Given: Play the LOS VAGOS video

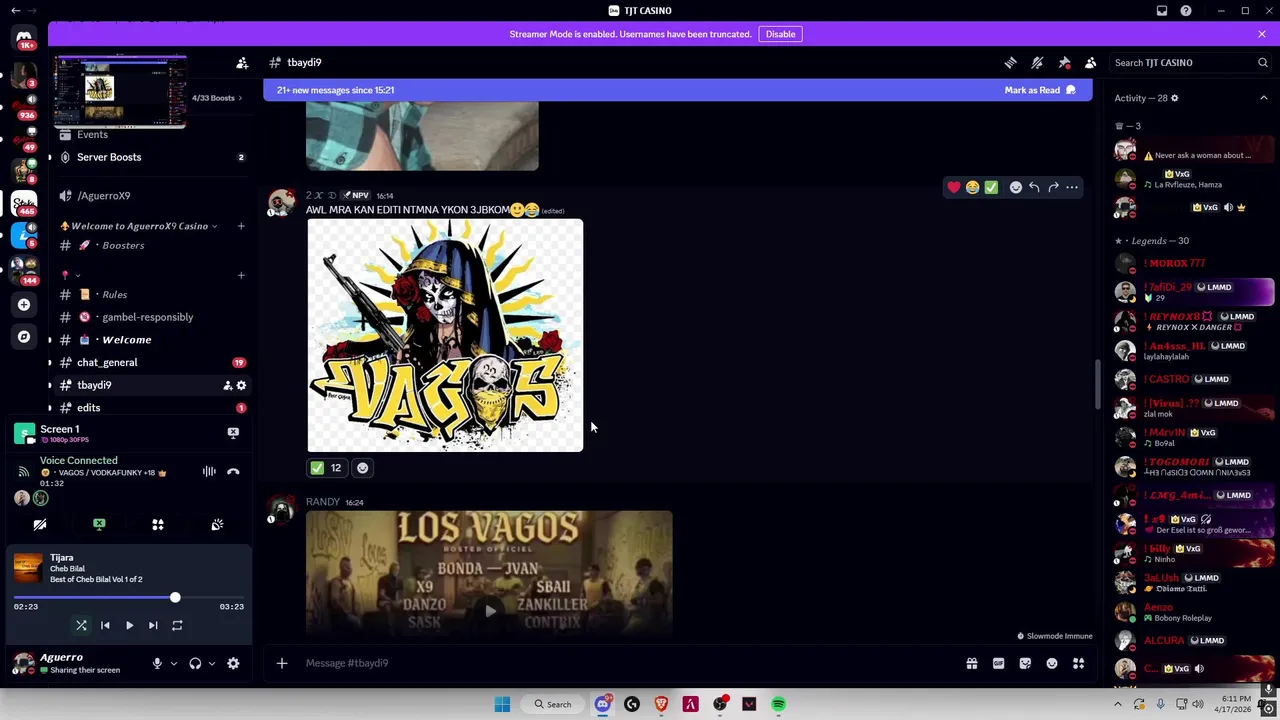Looking at the screenshot, I should pos(490,610).
